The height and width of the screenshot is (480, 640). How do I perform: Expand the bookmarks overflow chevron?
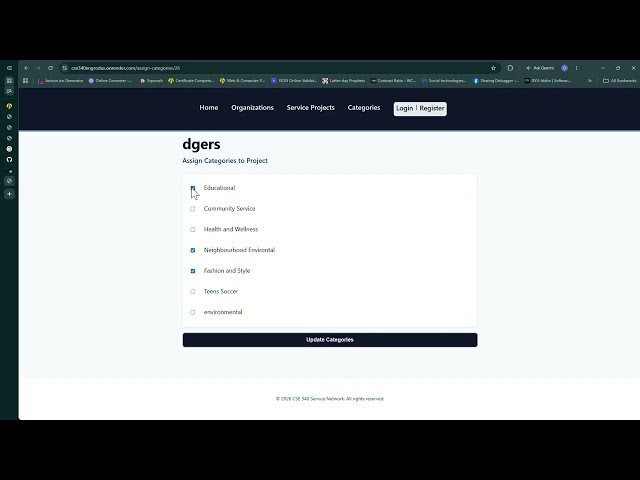pyautogui.click(x=590, y=81)
